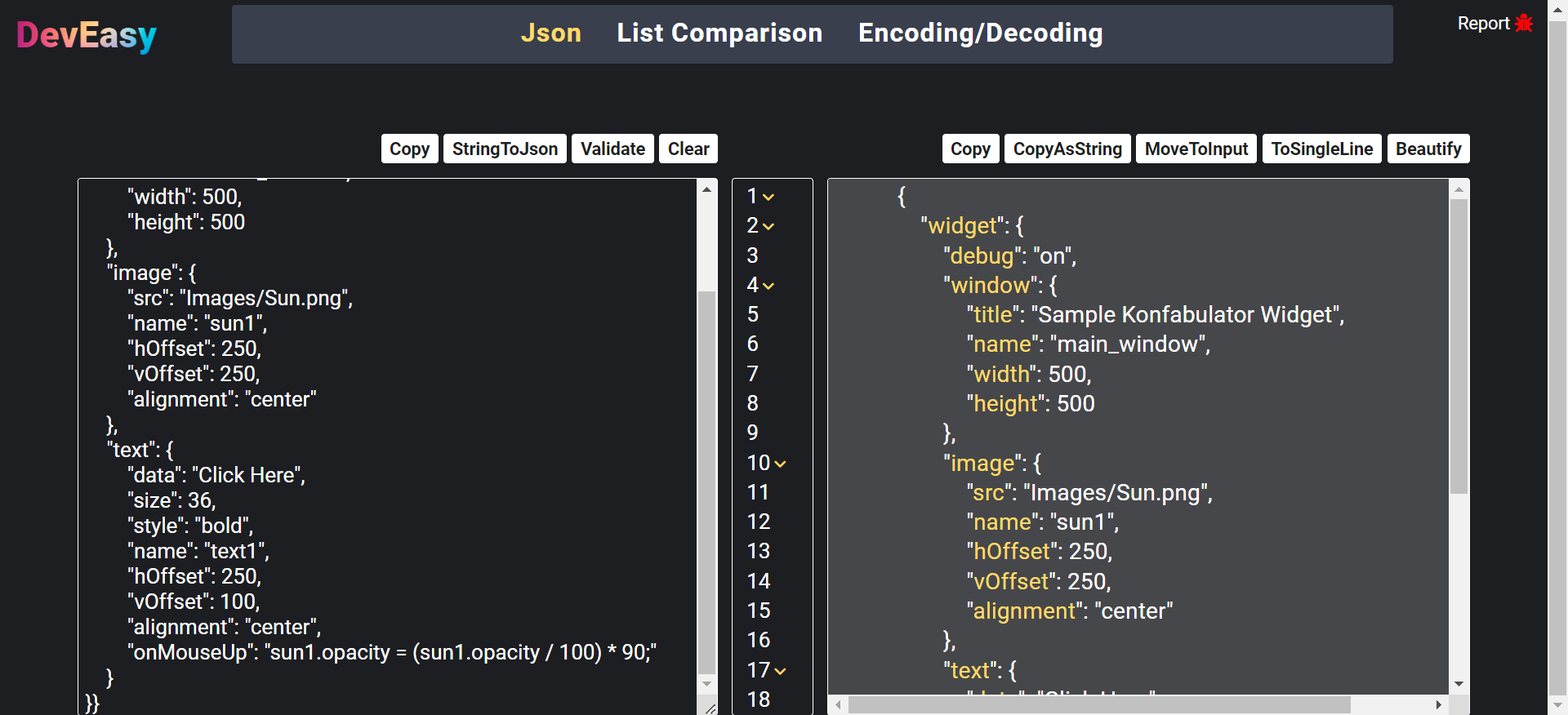Click the Beautify button
The width and height of the screenshot is (1568, 715).
[1428, 149]
